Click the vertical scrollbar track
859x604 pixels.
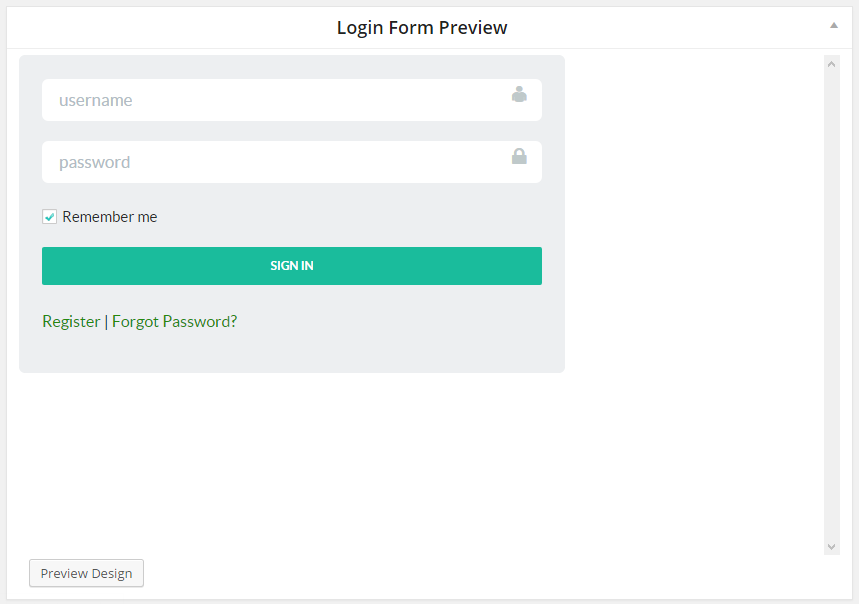pos(832,300)
